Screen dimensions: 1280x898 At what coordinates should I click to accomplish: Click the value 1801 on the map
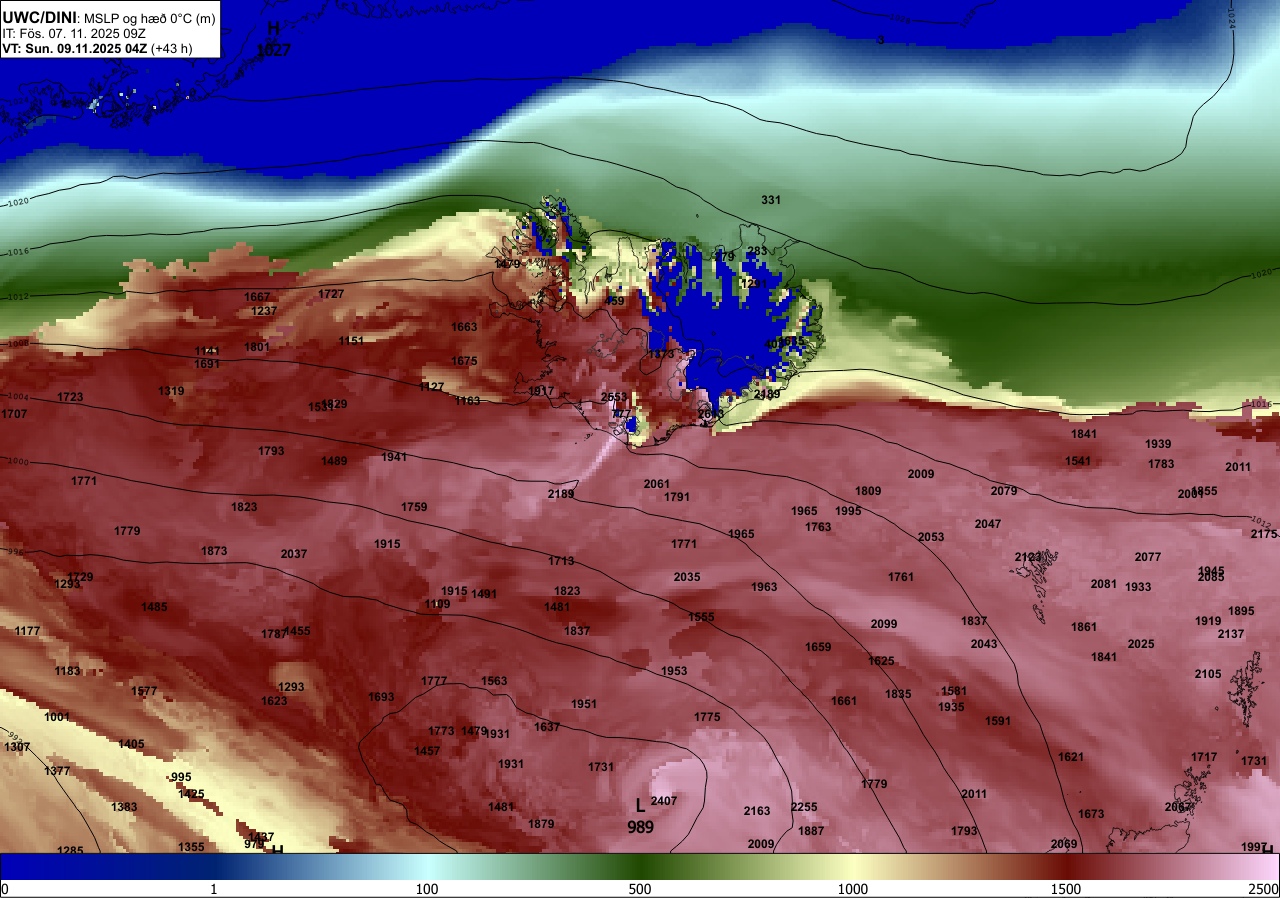tap(257, 347)
